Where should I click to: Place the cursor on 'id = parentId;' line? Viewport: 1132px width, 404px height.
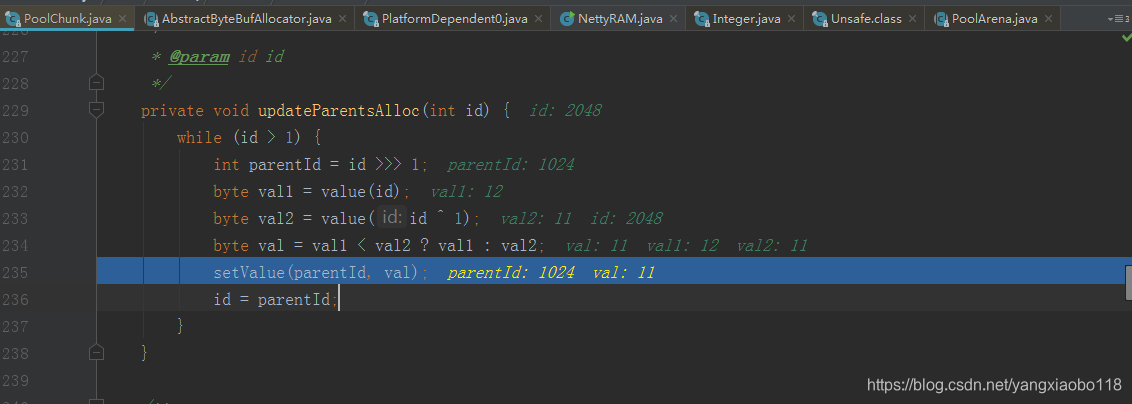[275, 299]
